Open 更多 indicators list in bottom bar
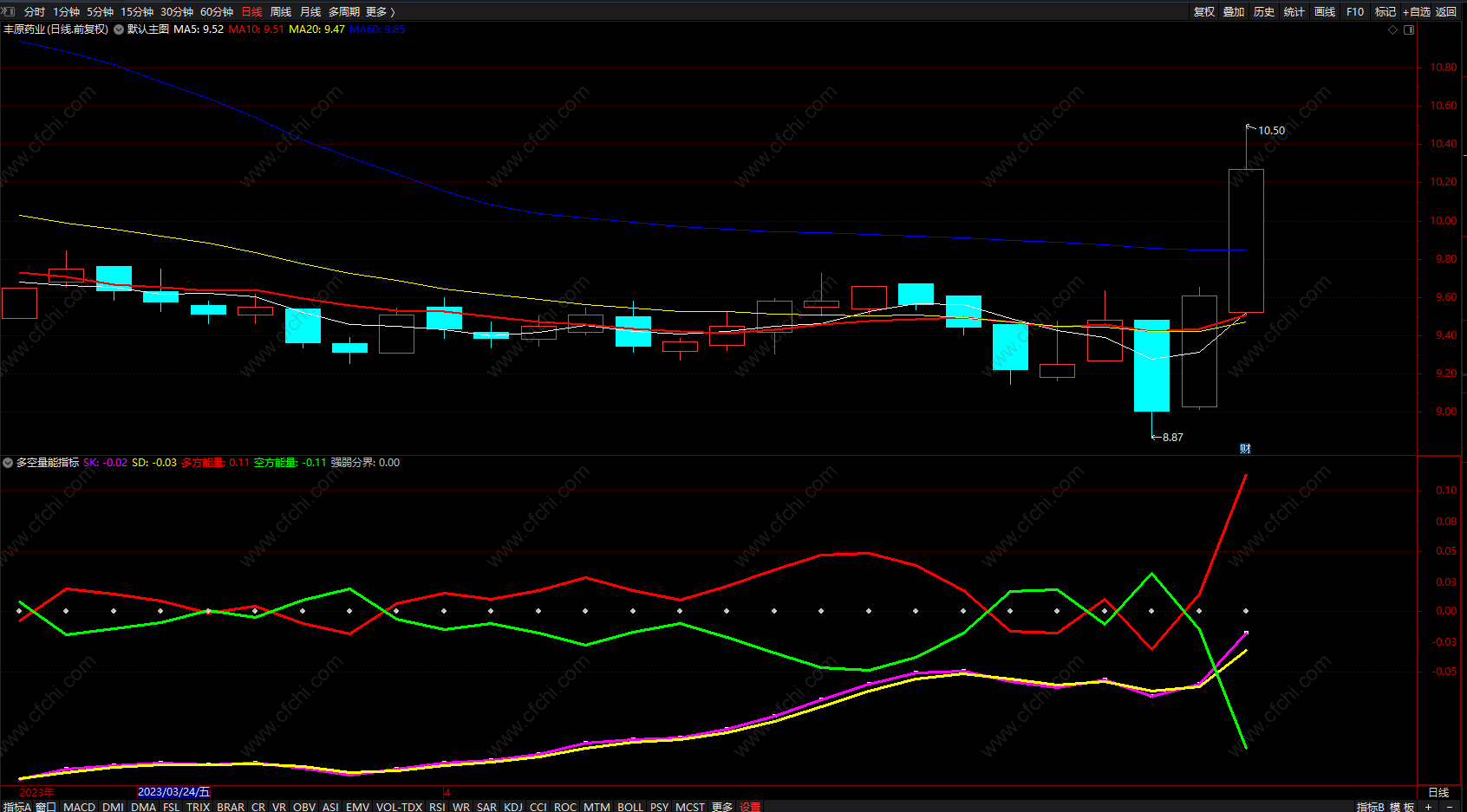 [x=722, y=807]
